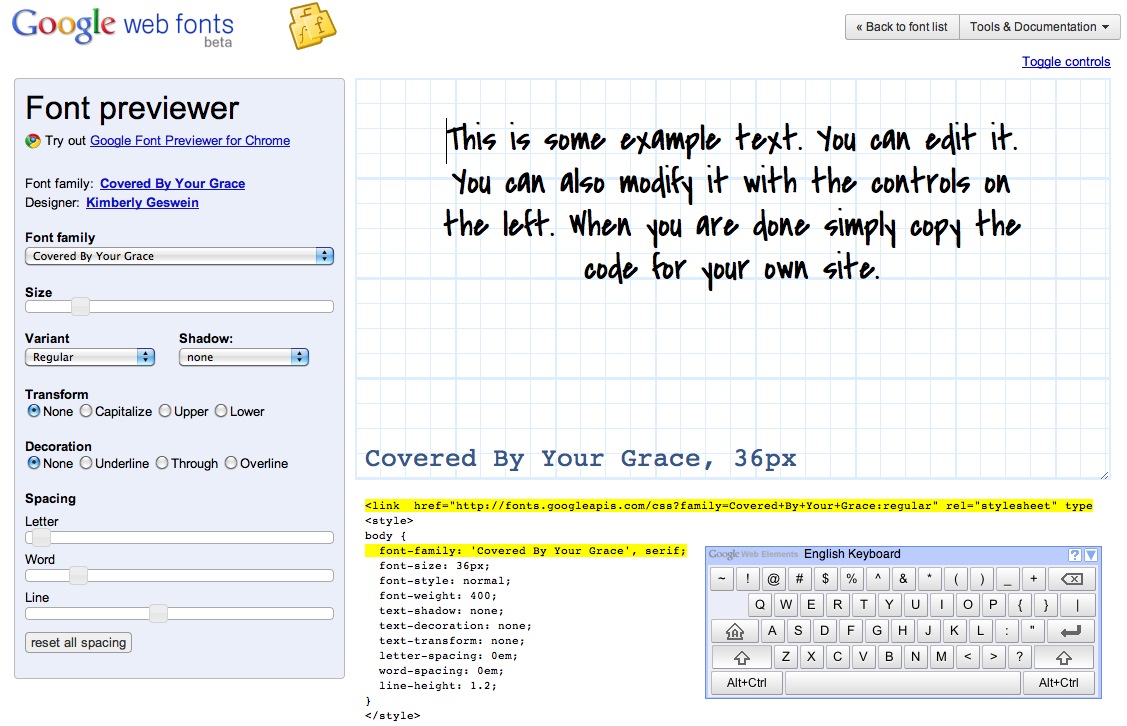This screenshot has height=726, width=1127.
Task: Select the Overline decoration option
Action: (x=231, y=463)
